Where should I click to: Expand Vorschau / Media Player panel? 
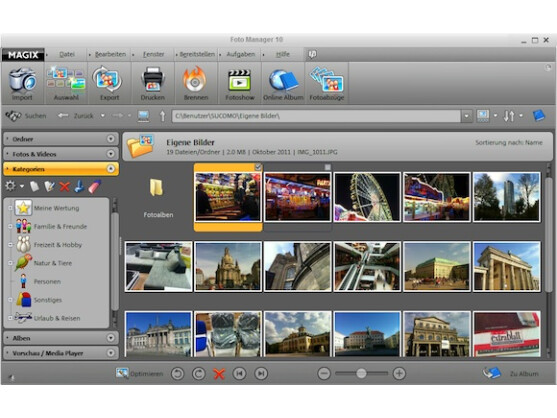click(111, 353)
